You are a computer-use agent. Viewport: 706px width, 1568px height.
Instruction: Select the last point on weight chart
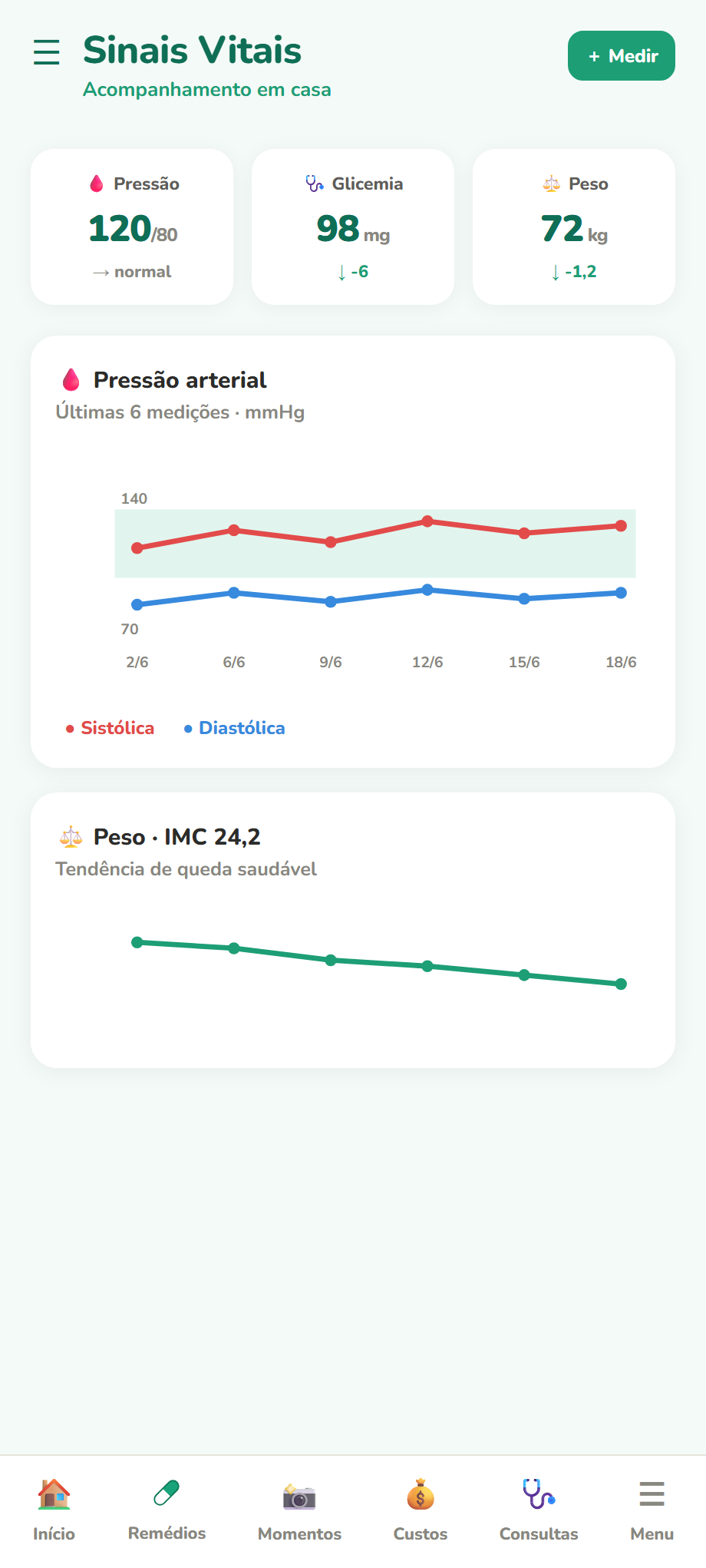(622, 984)
